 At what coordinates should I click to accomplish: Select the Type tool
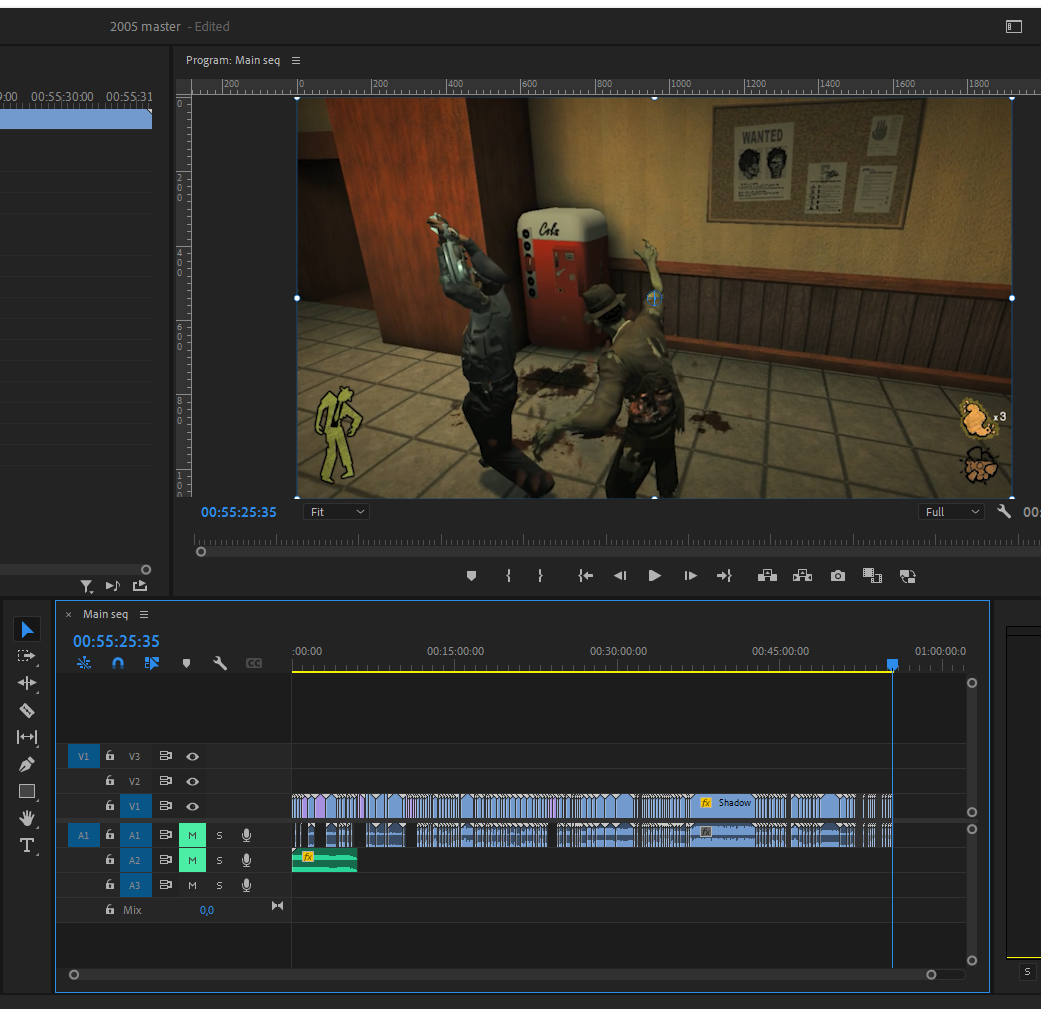click(27, 845)
